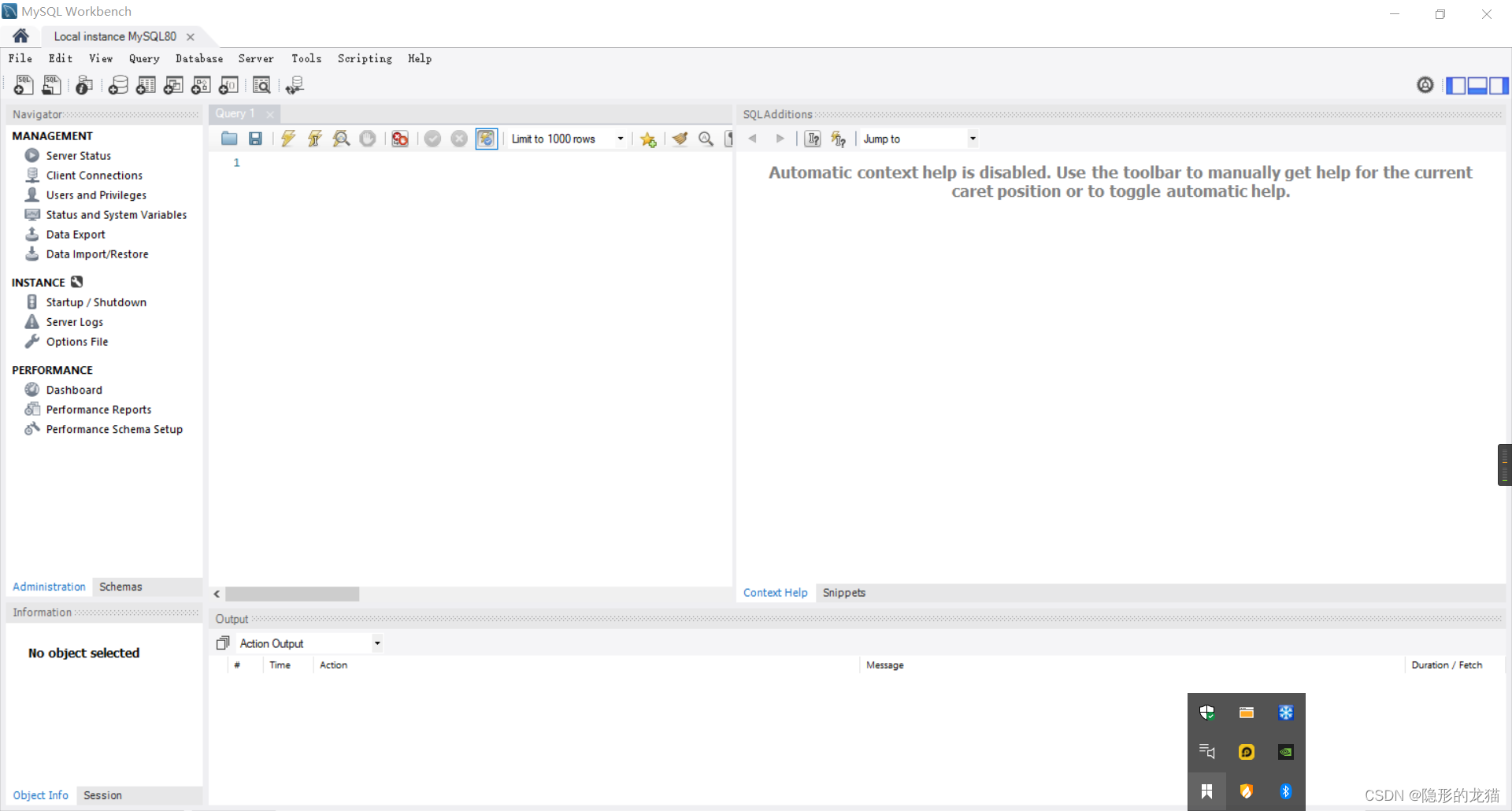Open the Server menu
1512x811 pixels.
coord(256,58)
